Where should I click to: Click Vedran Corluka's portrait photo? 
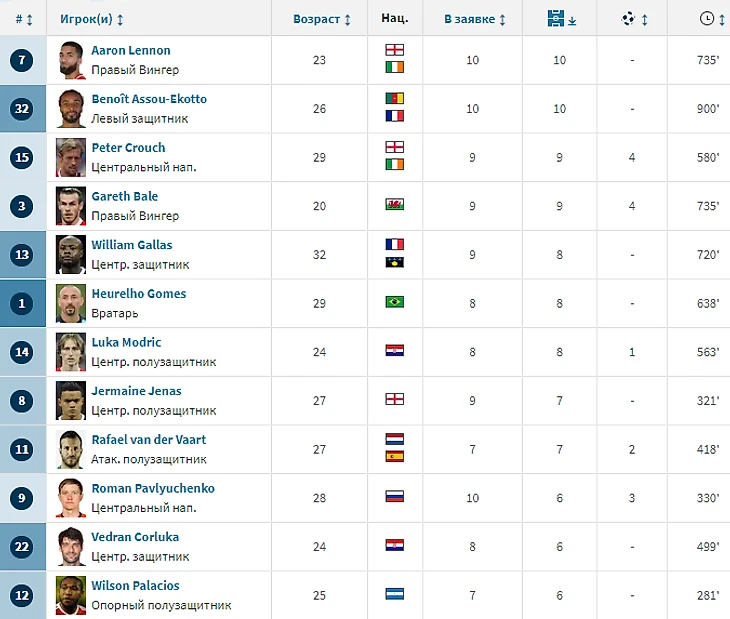(71, 546)
